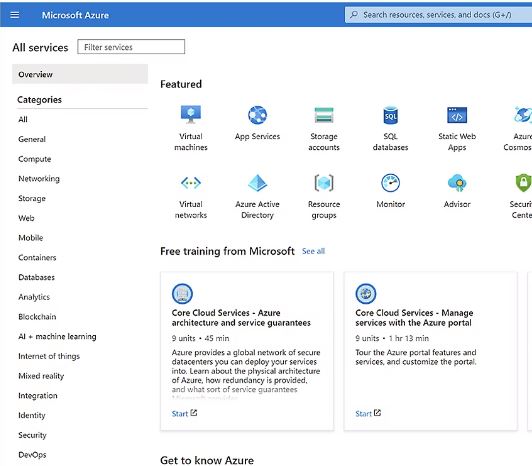Click the 'Featured' section heading

click(181, 84)
